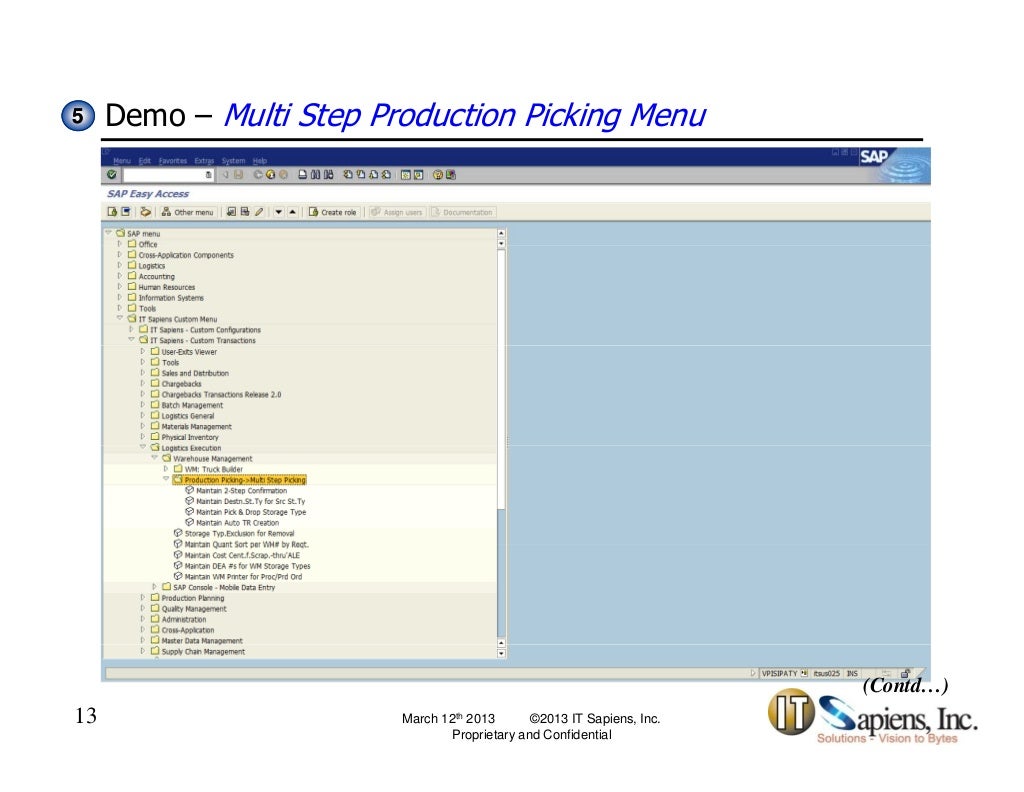Expand the WM: Truck Builder node
The image size is (1024, 792).
(166, 469)
